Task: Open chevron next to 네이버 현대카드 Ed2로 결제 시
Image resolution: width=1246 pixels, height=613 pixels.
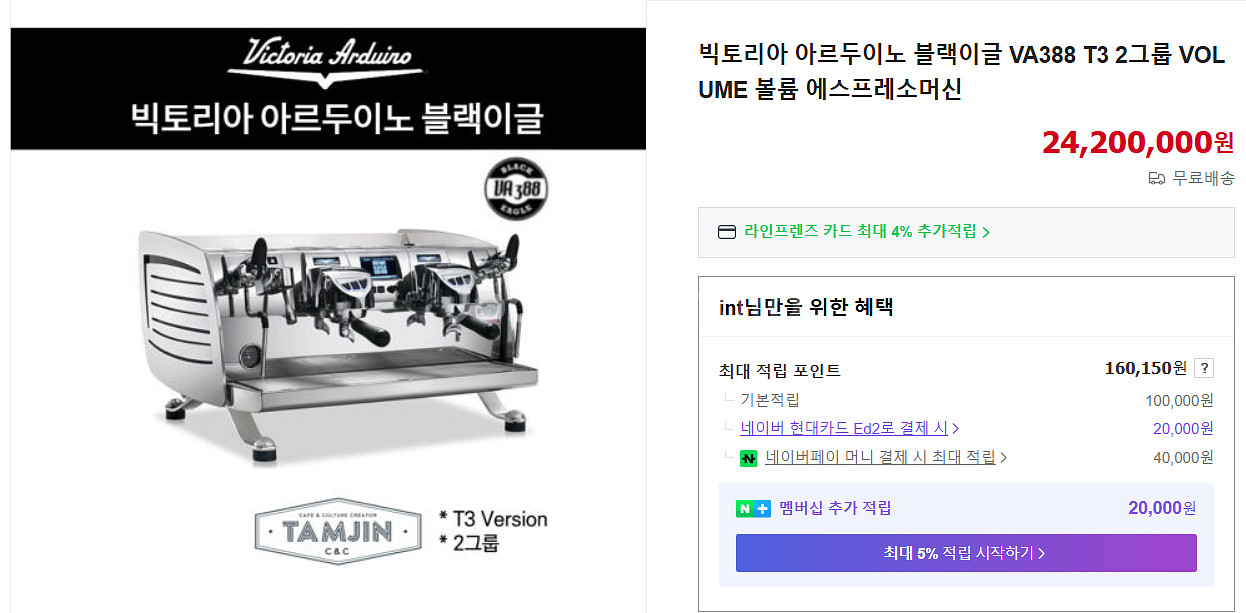Action: click(x=956, y=429)
